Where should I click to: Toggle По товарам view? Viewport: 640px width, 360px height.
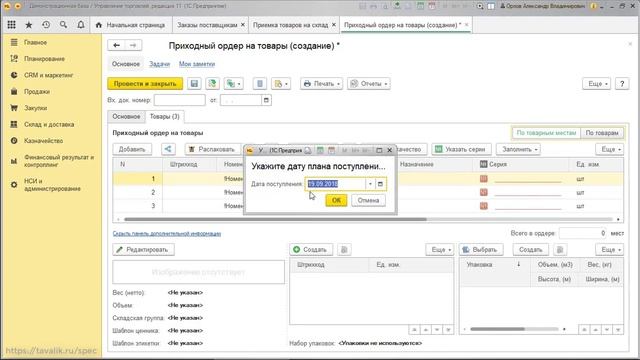602,133
